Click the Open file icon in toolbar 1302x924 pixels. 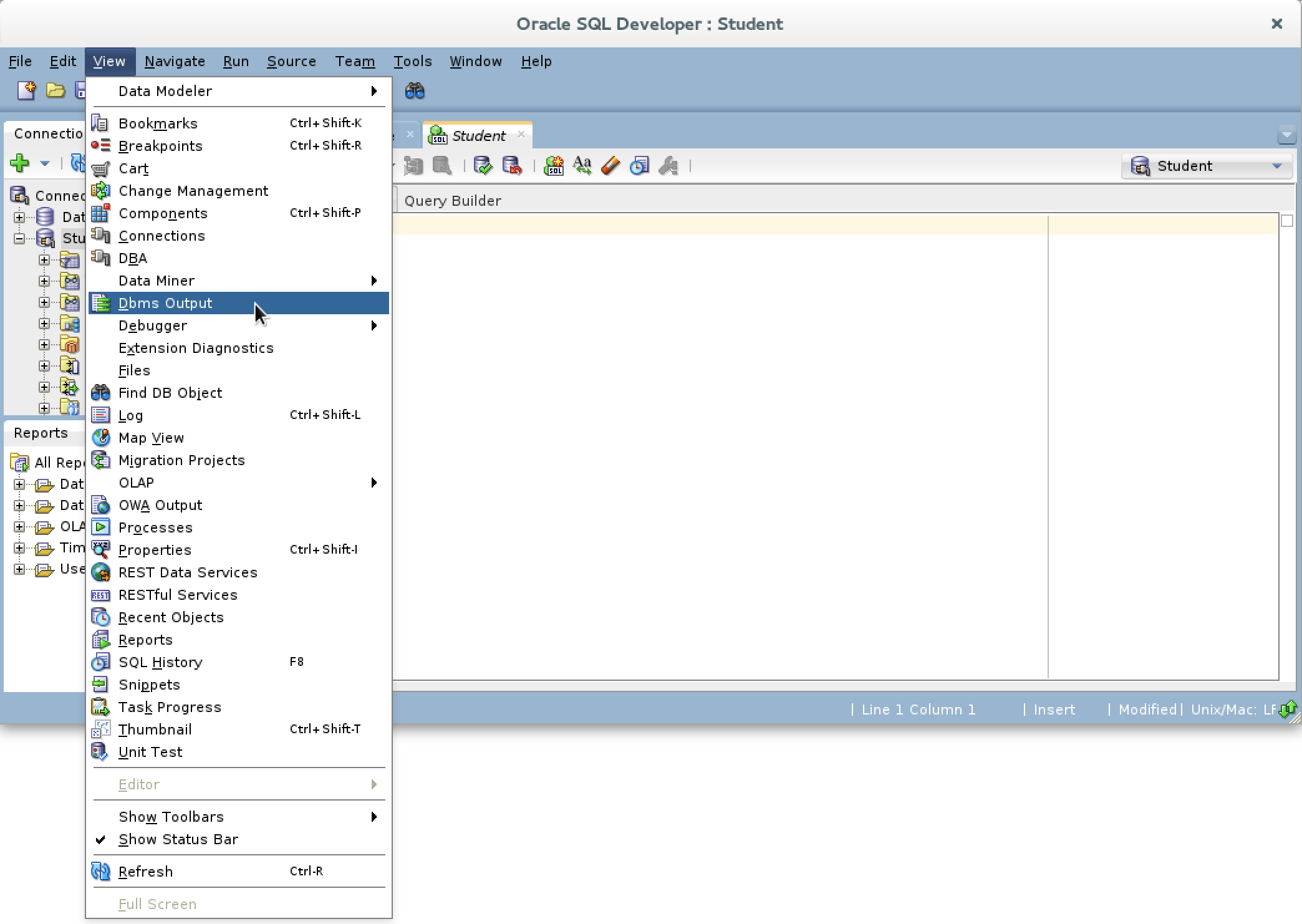point(55,90)
